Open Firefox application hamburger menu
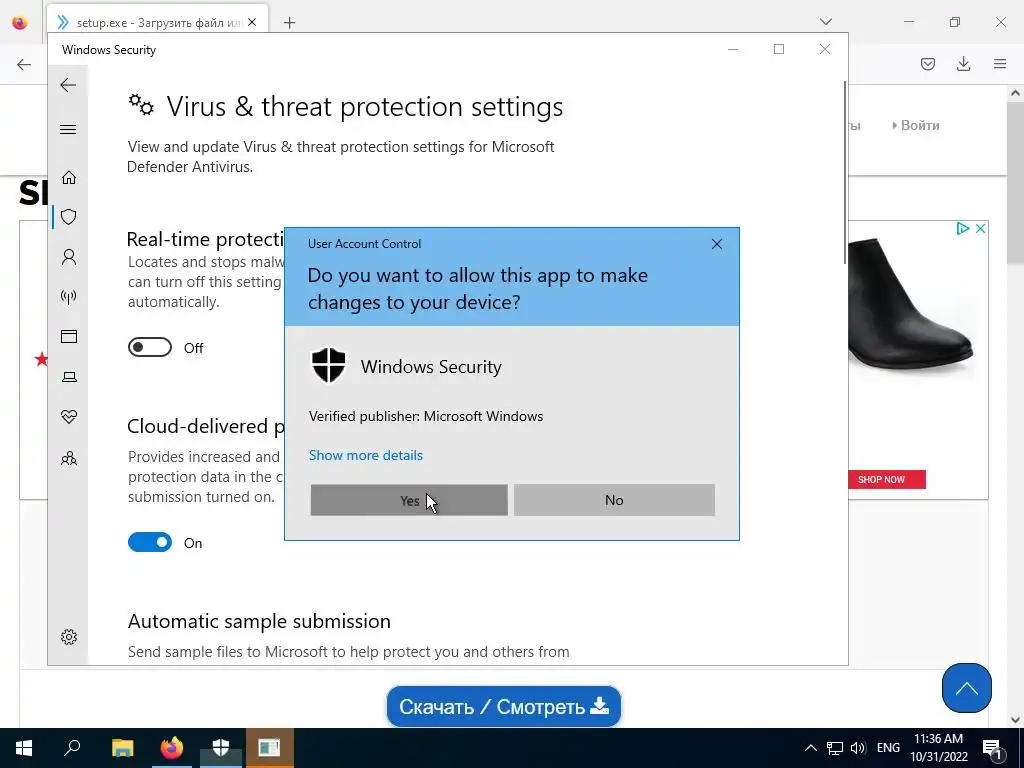 pyautogui.click(x=1000, y=64)
